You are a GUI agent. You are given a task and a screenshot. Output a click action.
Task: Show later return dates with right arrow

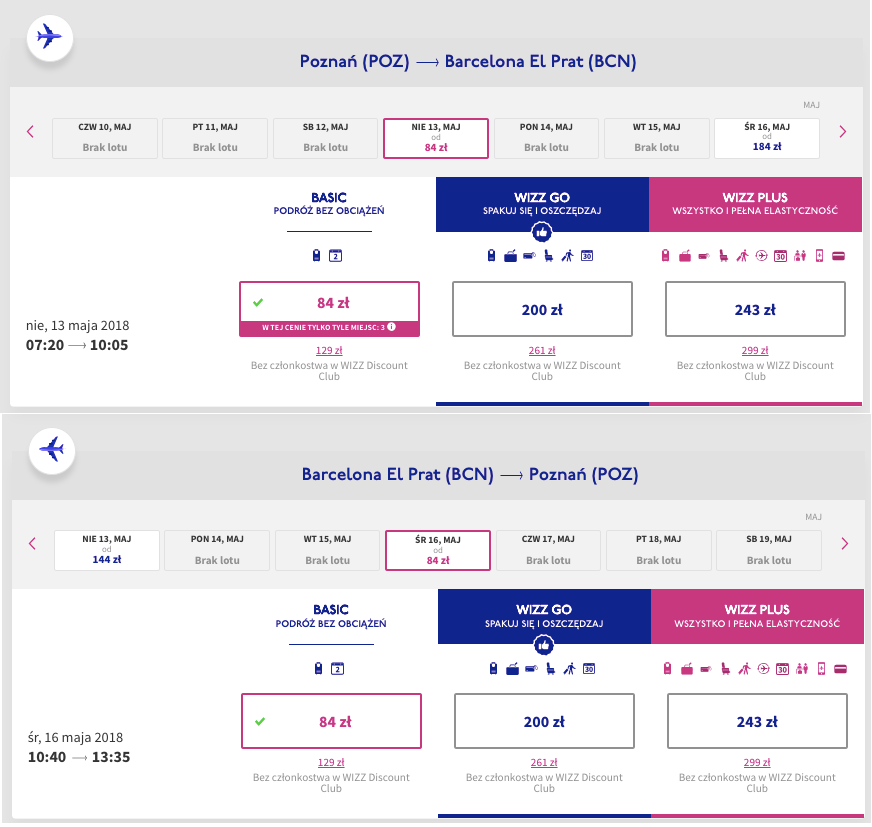[845, 543]
